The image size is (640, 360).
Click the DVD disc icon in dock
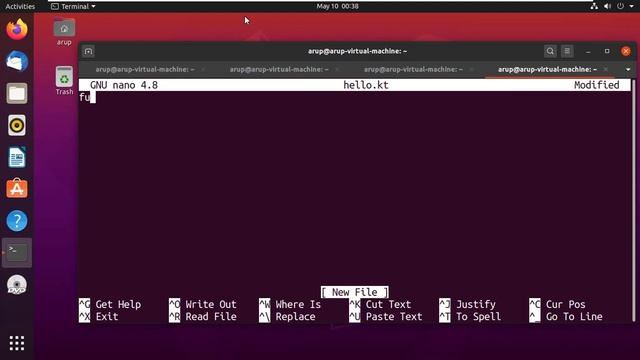17,285
